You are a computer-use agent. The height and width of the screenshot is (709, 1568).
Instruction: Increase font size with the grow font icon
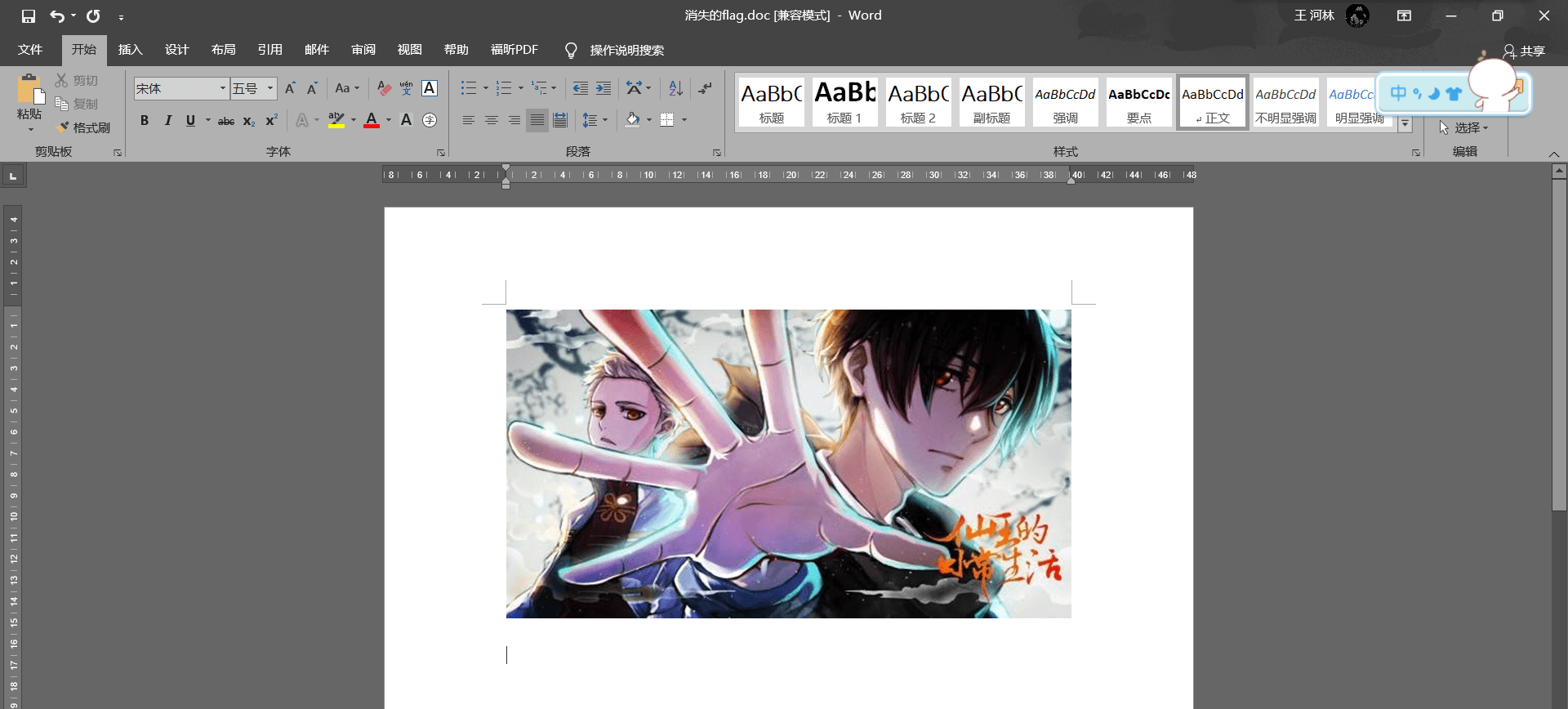click(x=290, y=88)
